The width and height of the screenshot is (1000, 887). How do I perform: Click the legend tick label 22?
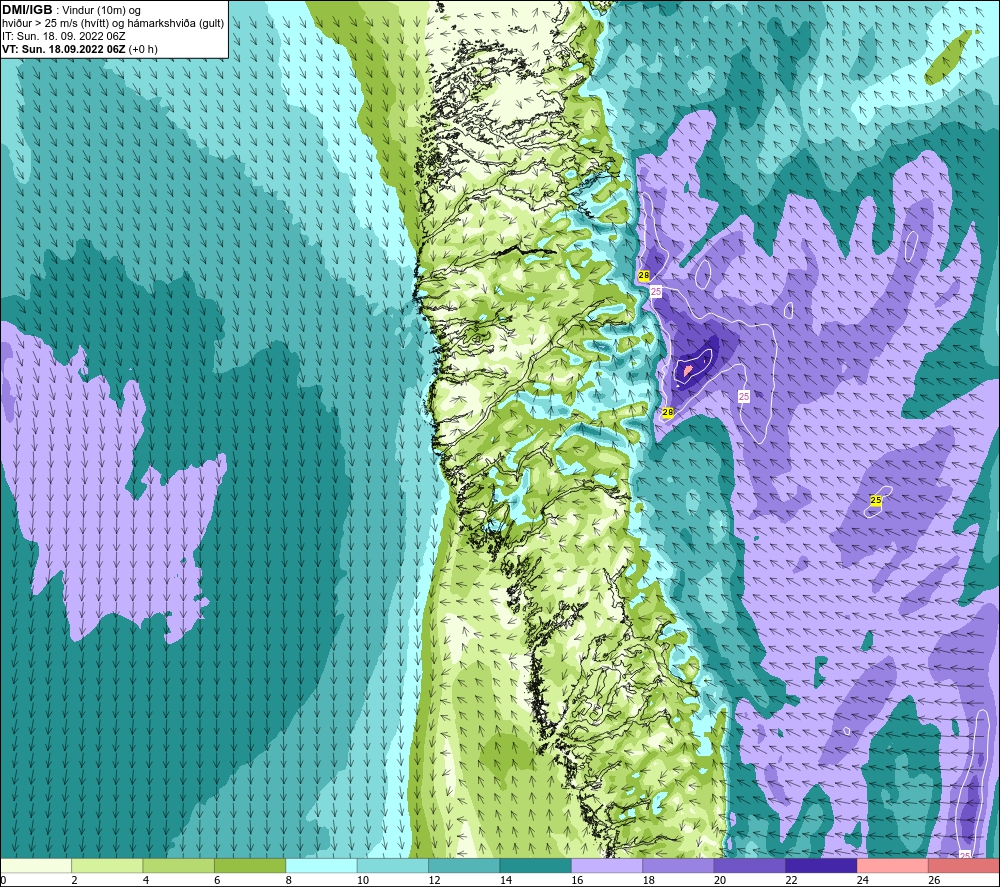coord(791,880)
